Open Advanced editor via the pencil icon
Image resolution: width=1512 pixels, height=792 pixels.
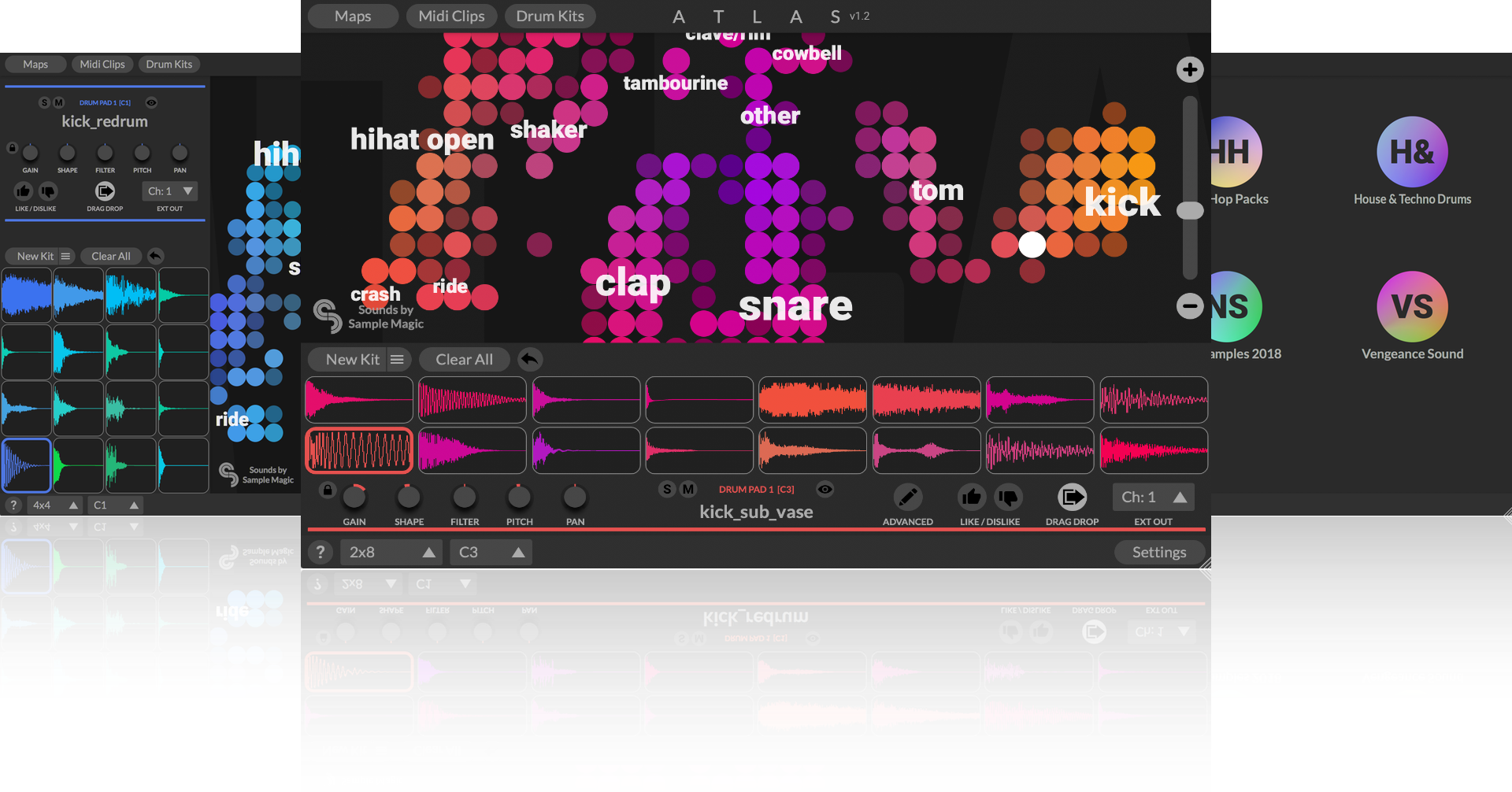click(x=907, y=497)
